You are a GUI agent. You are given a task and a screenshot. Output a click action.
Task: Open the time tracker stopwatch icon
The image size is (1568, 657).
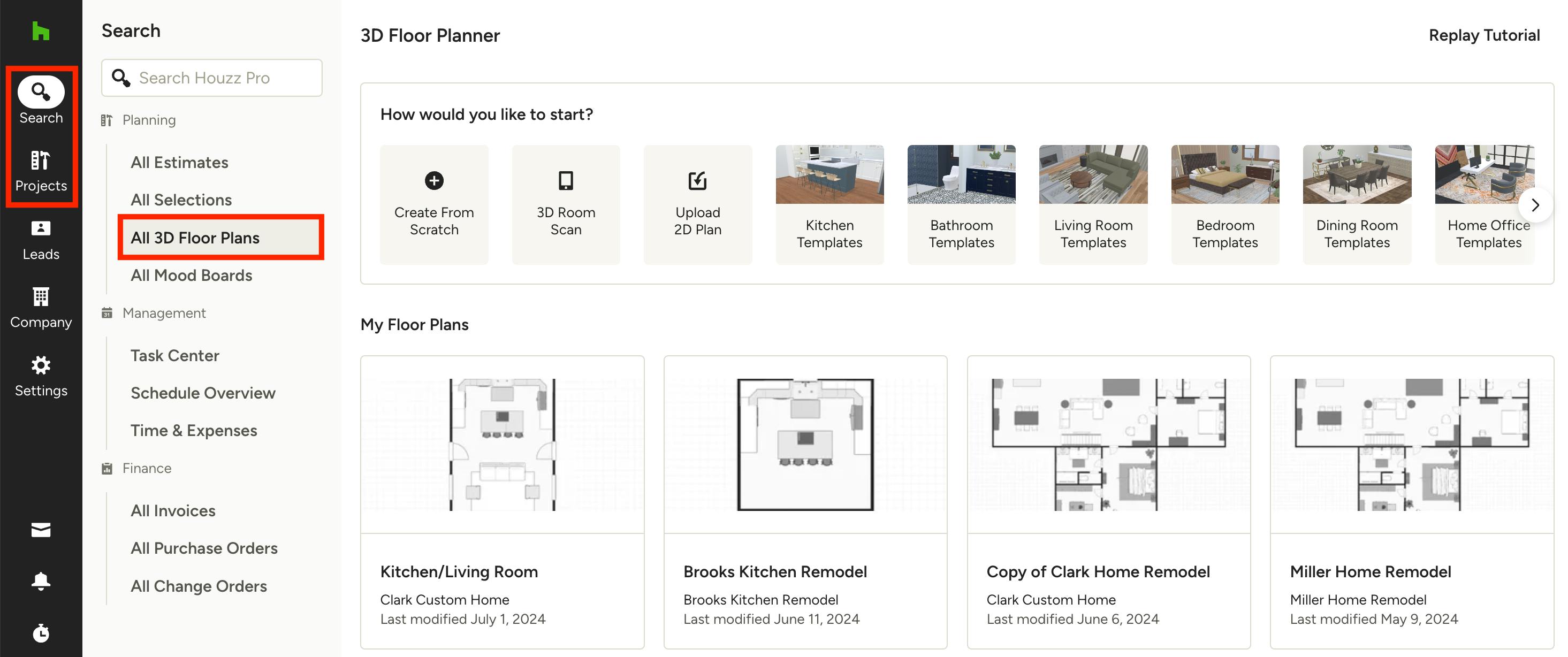pos(41,633)
